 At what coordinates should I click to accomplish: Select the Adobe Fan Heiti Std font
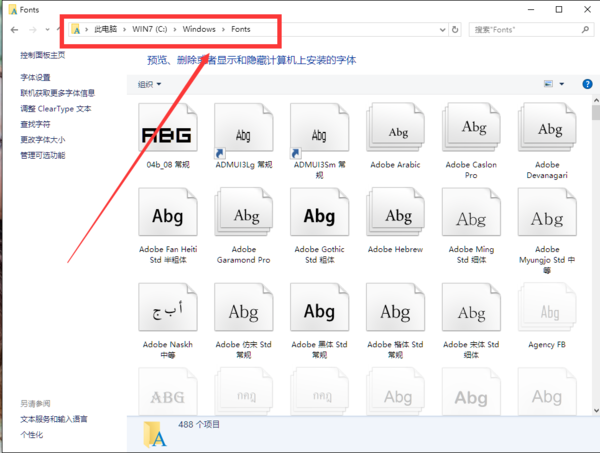tap(168, 212)
